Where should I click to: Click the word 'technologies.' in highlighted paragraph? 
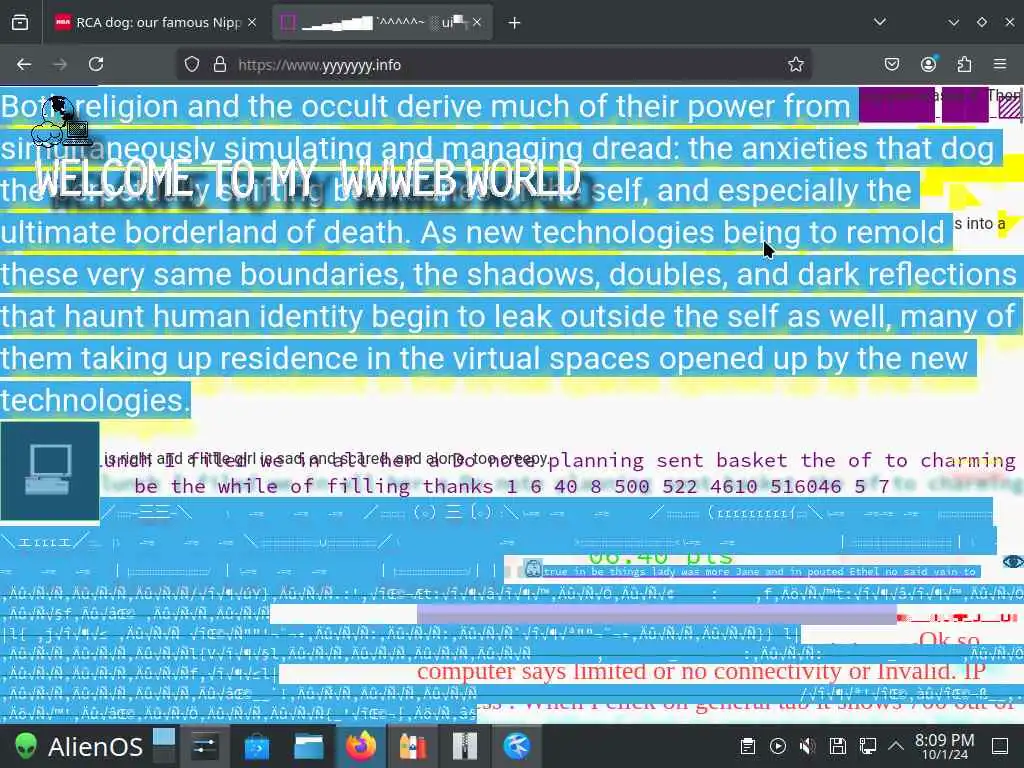click(x=95, y=400)
